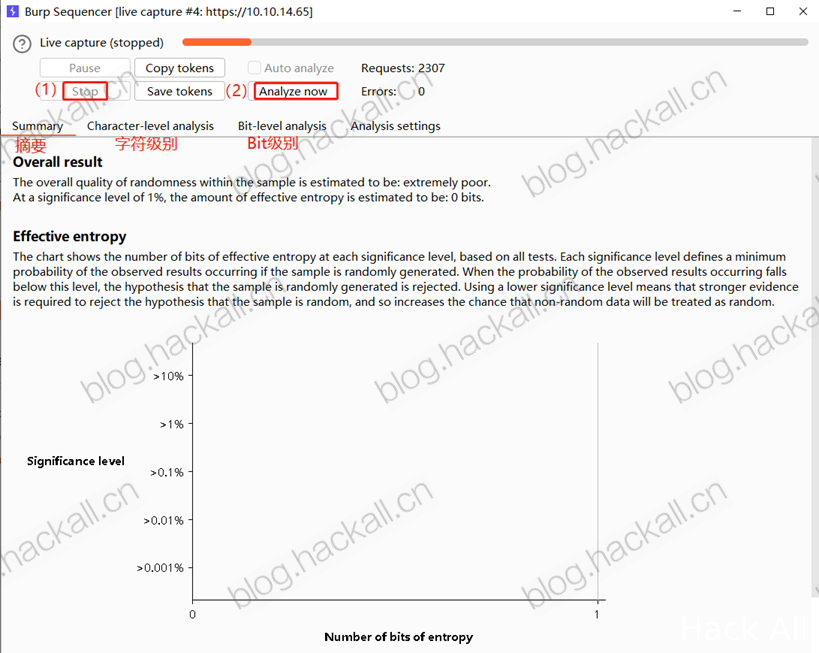Click the Burp Sequencer title bar icon

pyautogui.click(x=13, y=11)
